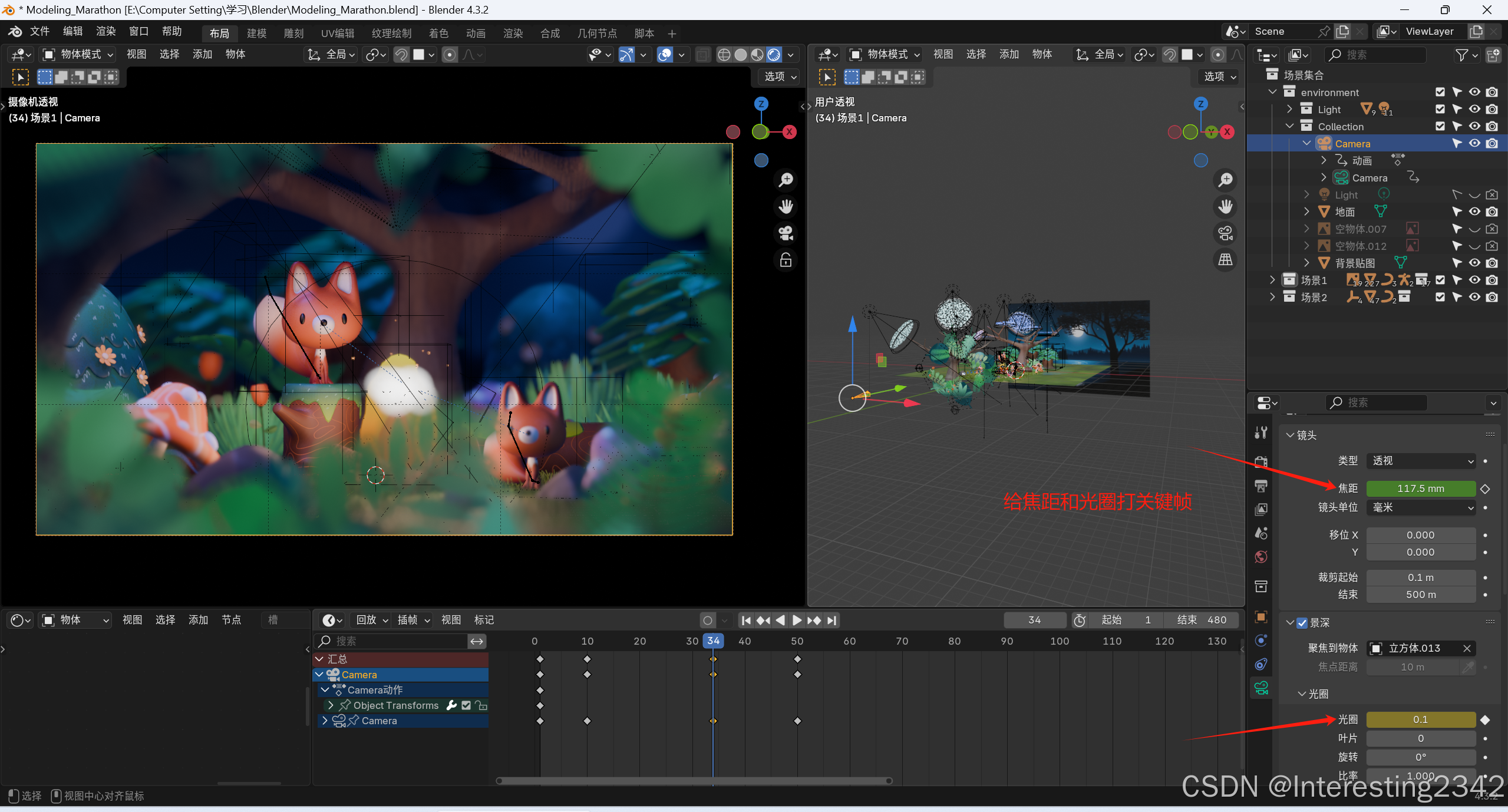The image size is (1508, 812).
Task: Click the zoom magnifier icon in right viewport
Action: [x=1225, y=180]
